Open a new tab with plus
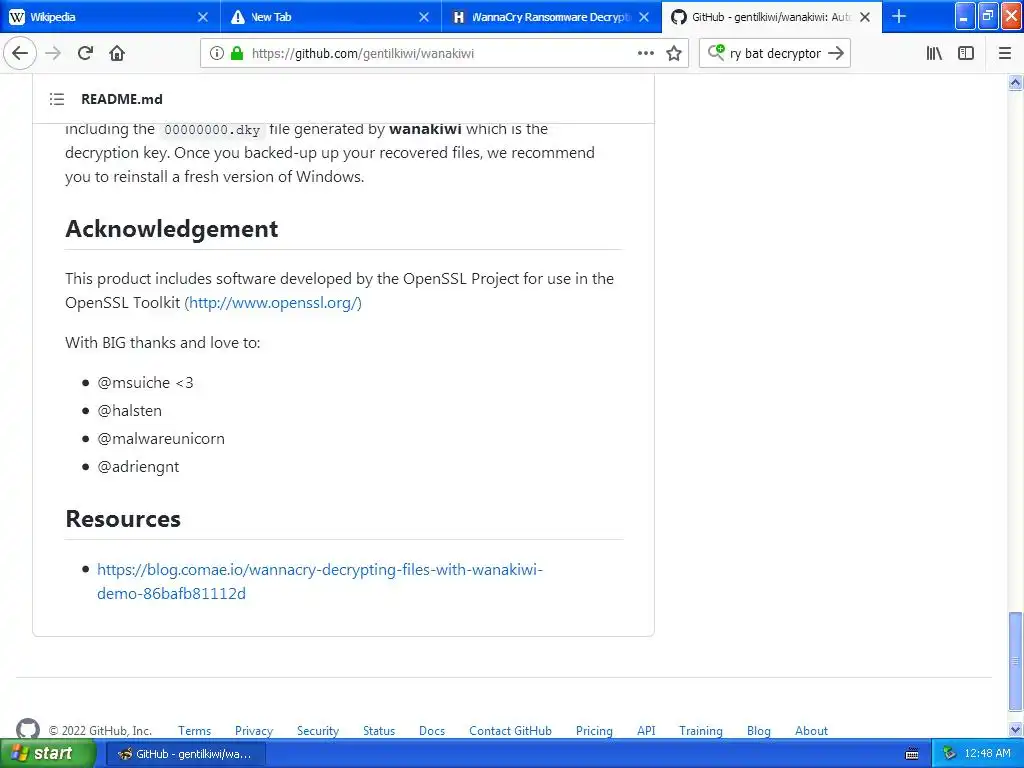The height and width of the screenshot is (768, 1024). [899, 17]
